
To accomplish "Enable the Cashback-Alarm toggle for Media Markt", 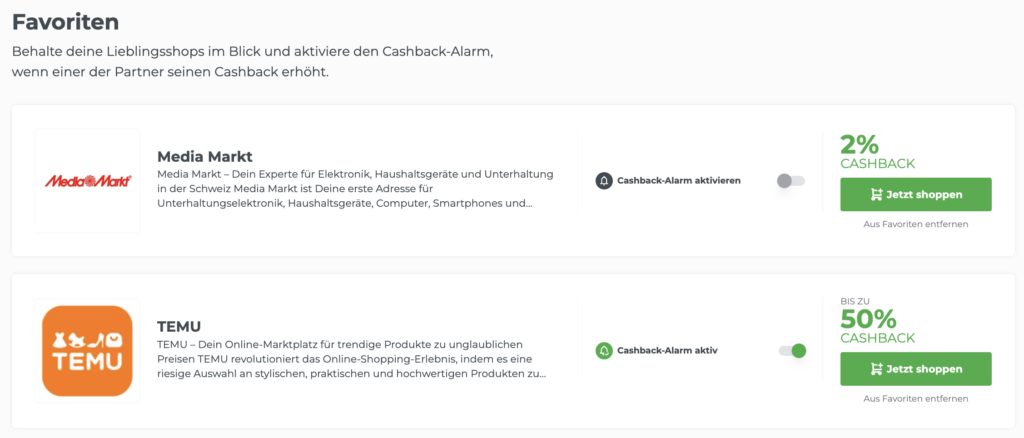I will (x=791, y=181).
